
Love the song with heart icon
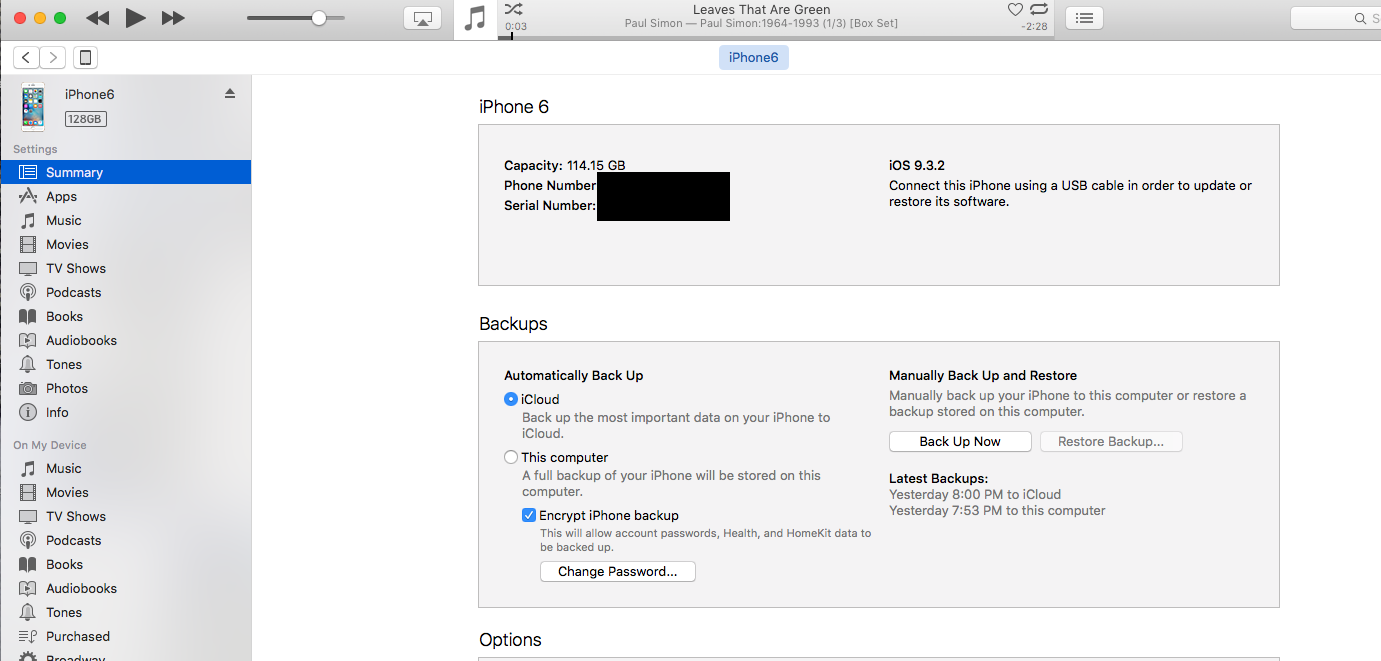point(1015,10)
